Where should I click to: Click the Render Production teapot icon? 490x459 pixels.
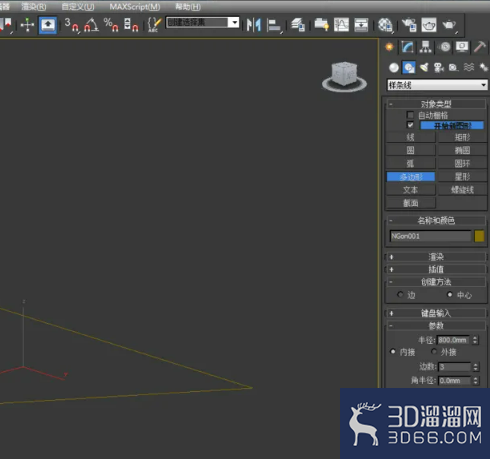click(x=449, y=25)
